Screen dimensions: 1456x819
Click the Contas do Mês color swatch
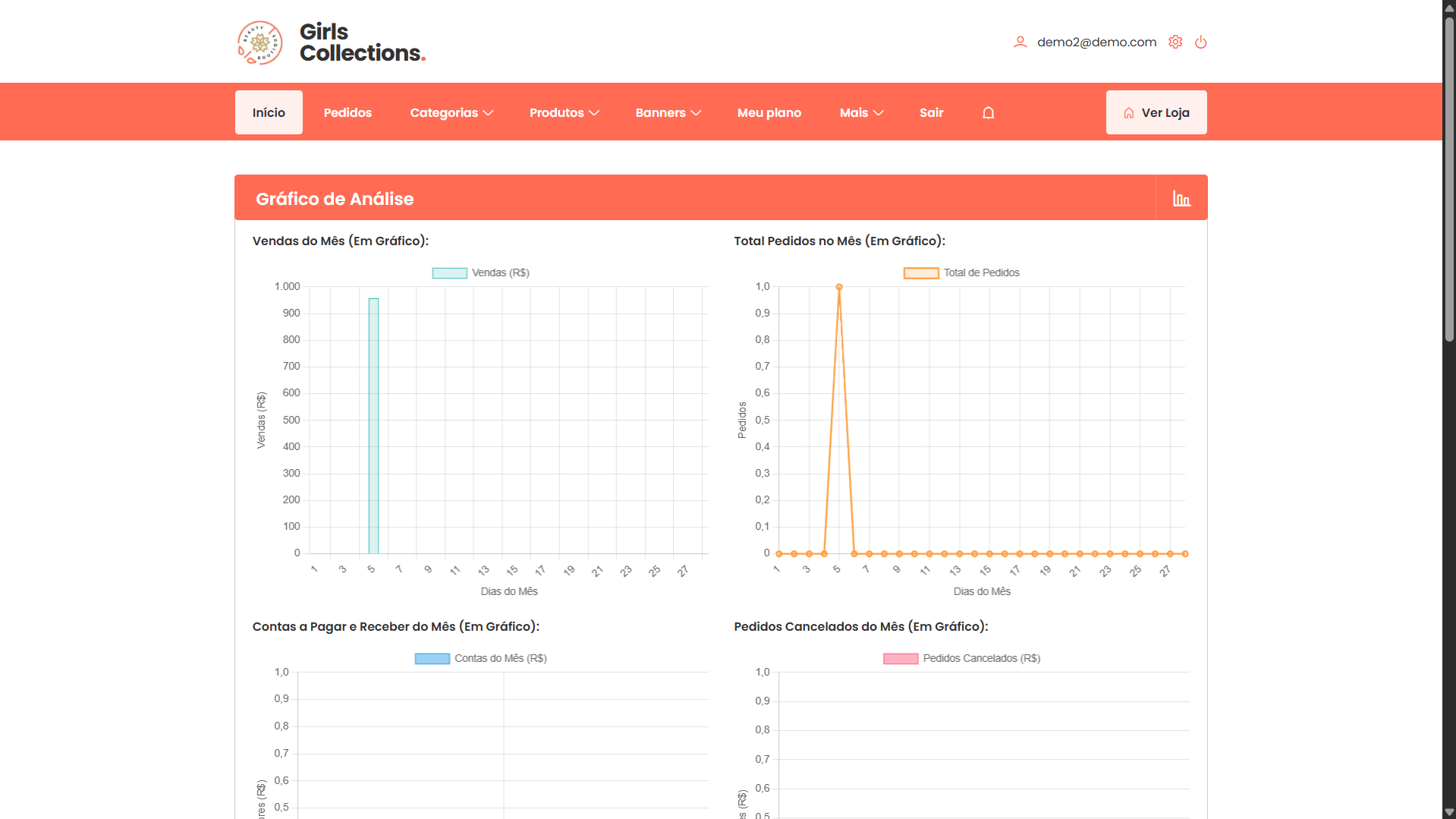click(x=431, y=657)
